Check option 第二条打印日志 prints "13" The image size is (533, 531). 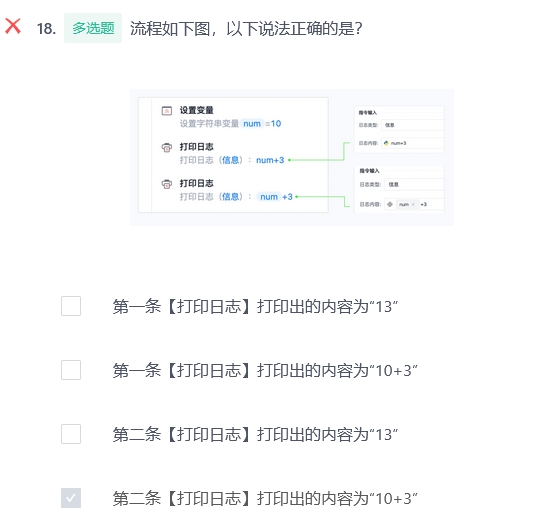point(71,434)
